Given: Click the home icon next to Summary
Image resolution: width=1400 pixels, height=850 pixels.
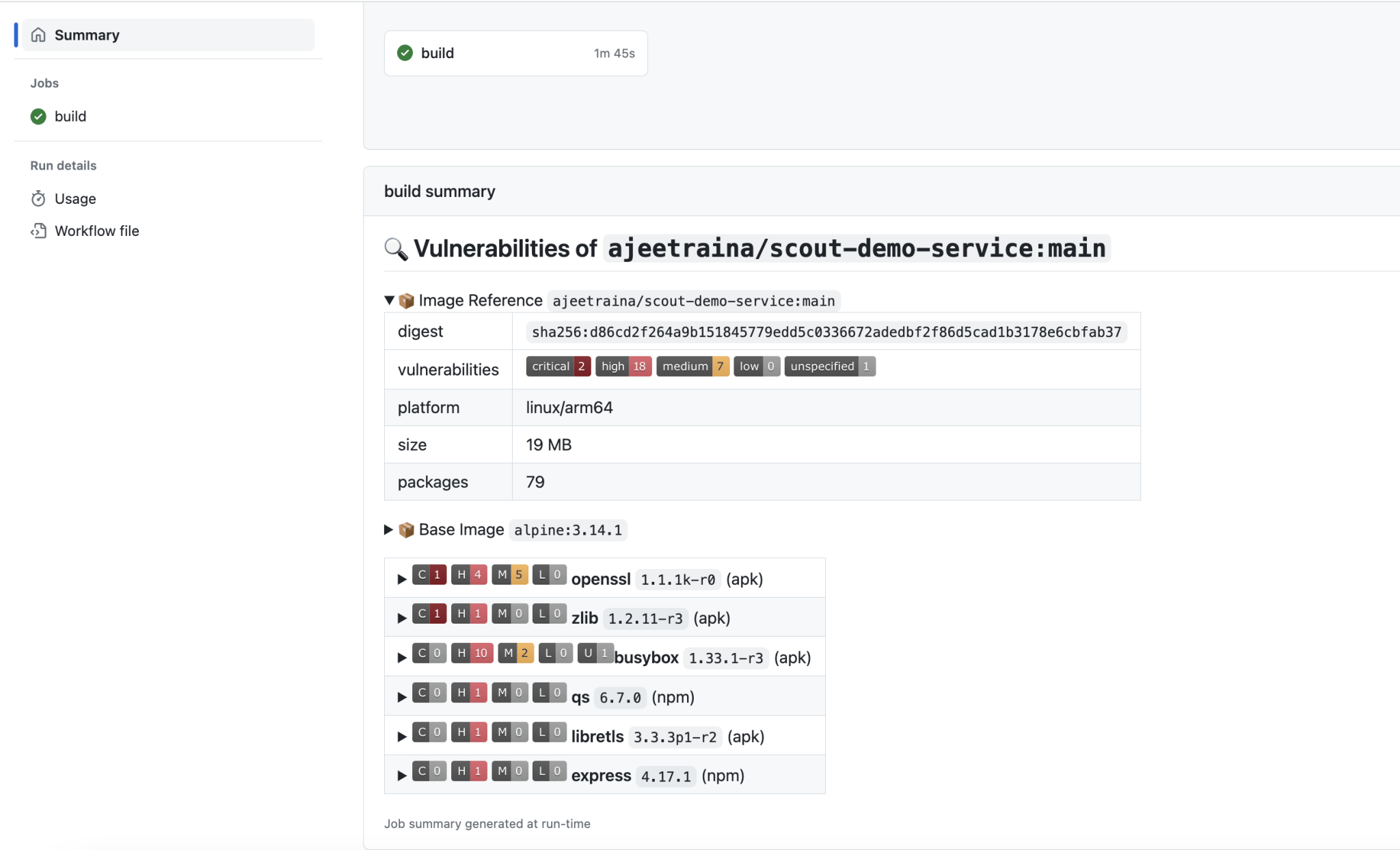Looking at the screenshot, I should click(38, 34).
